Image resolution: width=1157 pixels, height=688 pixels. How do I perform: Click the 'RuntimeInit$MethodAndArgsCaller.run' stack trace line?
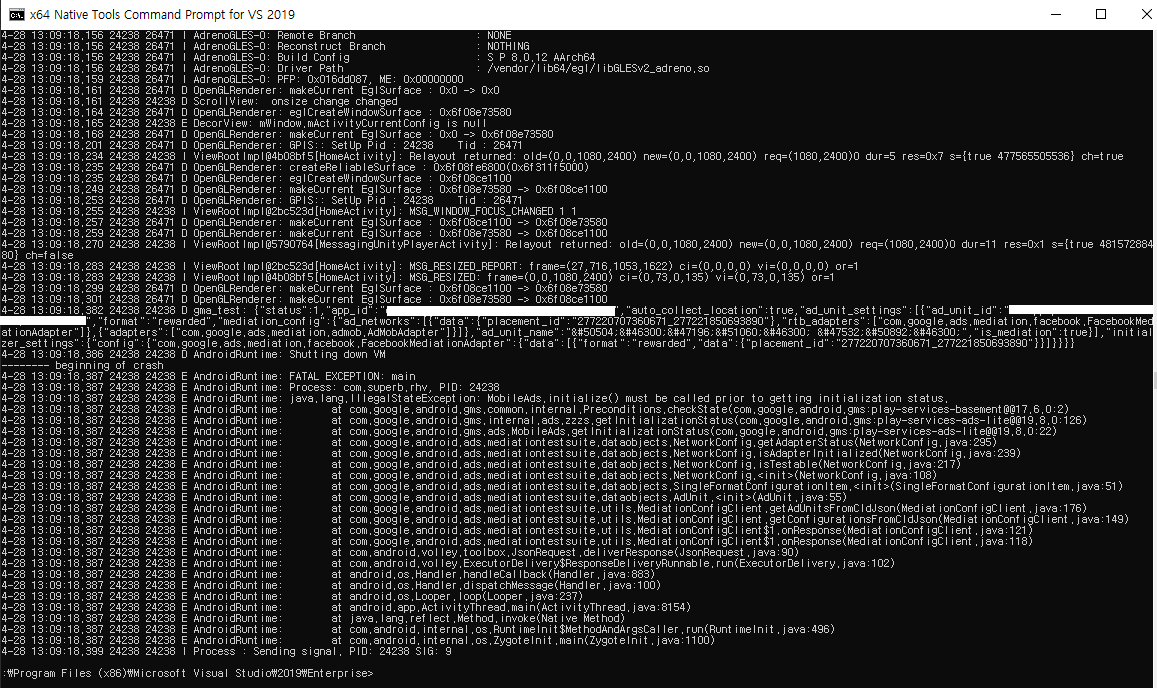point(418,630)
